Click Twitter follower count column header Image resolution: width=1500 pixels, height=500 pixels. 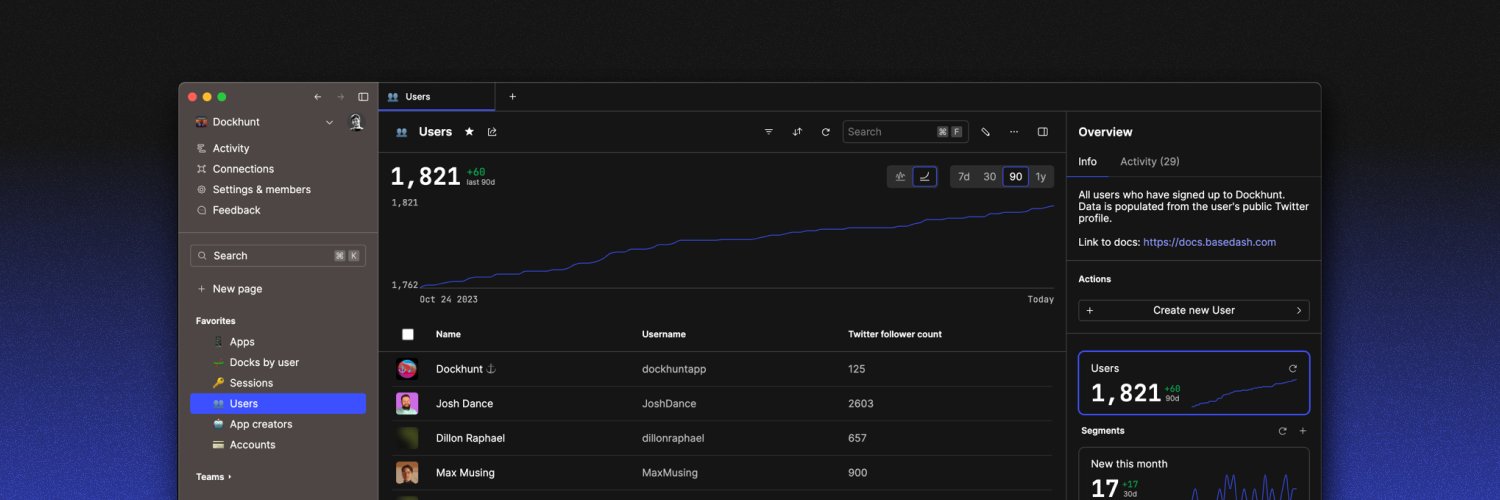(x=895, y=335)
